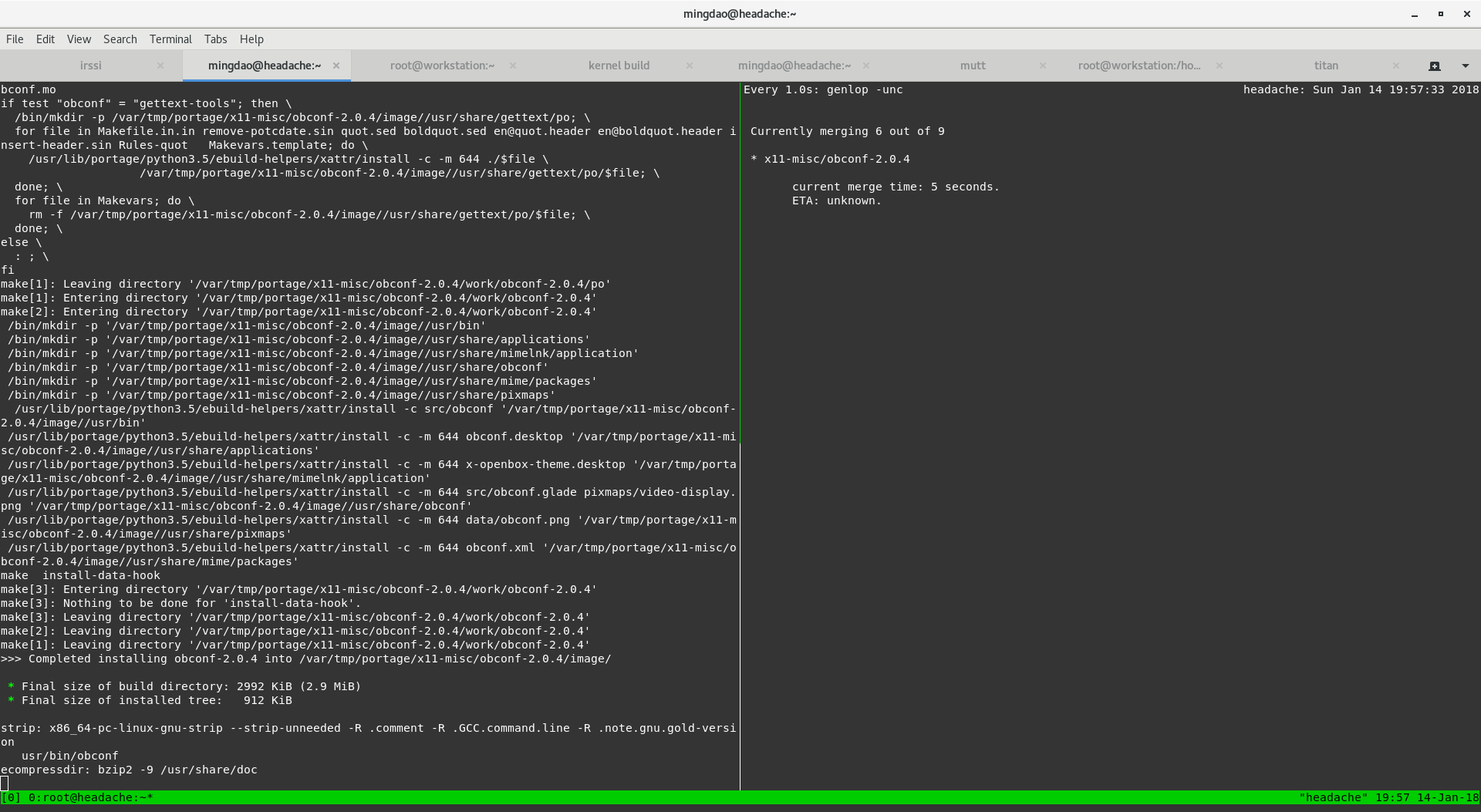
Task: Click the 'ecompressdir: bzip2 -9 /usr/share/doc' line
Action: click(x=129, y=770)
